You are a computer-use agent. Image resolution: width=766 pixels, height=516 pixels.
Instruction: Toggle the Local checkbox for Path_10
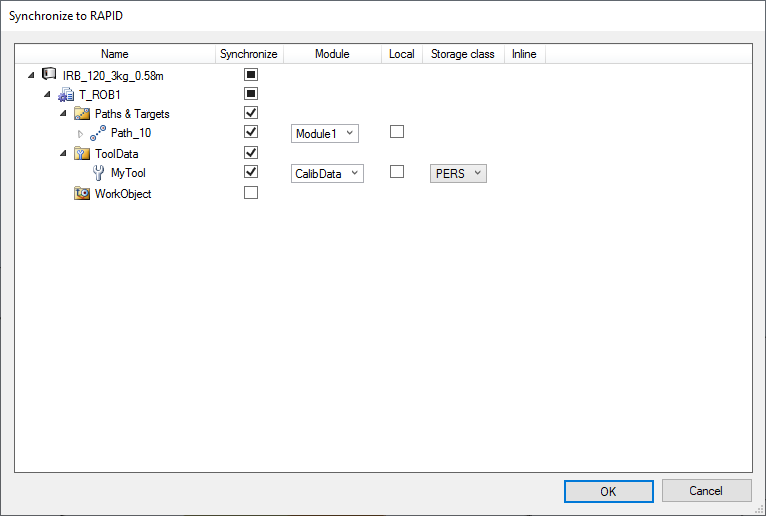[397, 132]
